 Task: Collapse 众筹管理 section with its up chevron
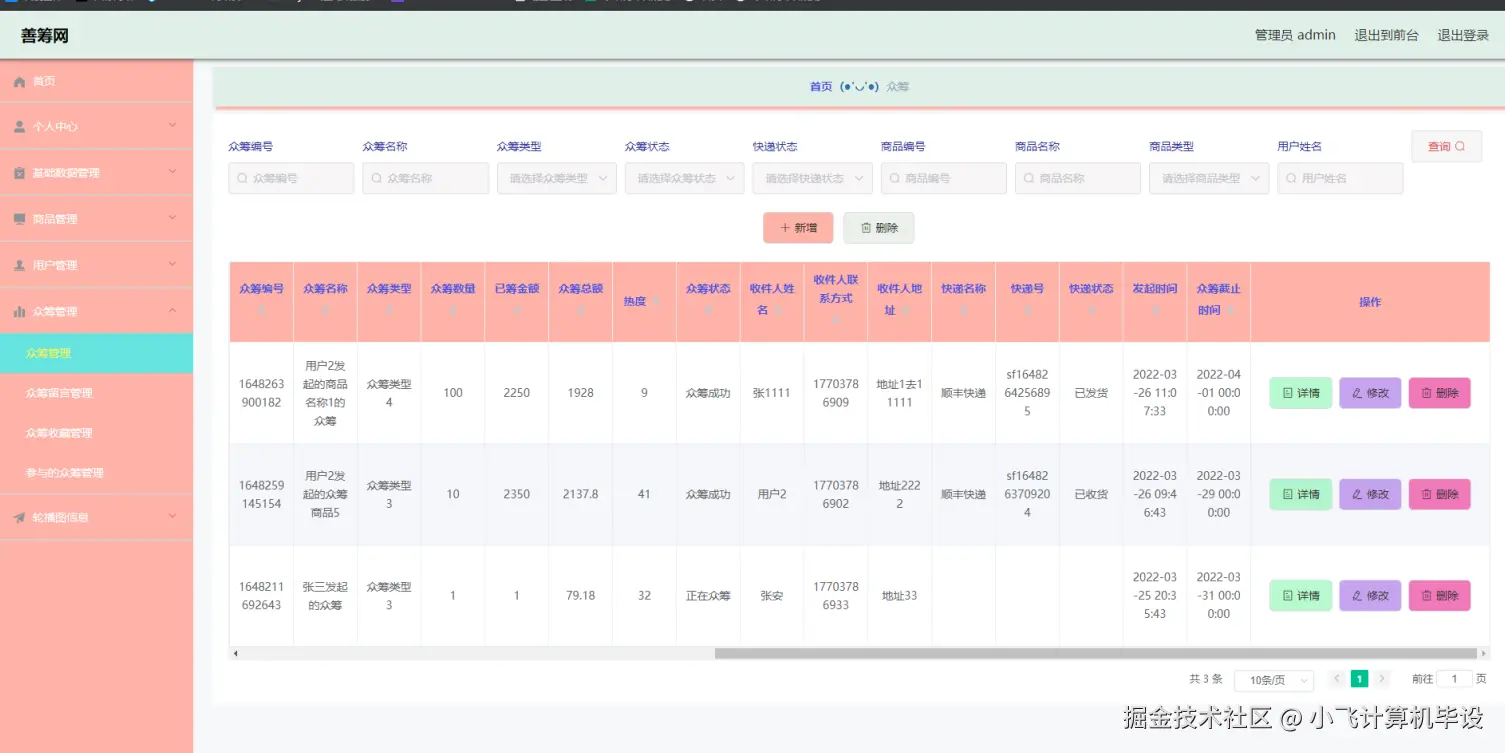(172, 311)
